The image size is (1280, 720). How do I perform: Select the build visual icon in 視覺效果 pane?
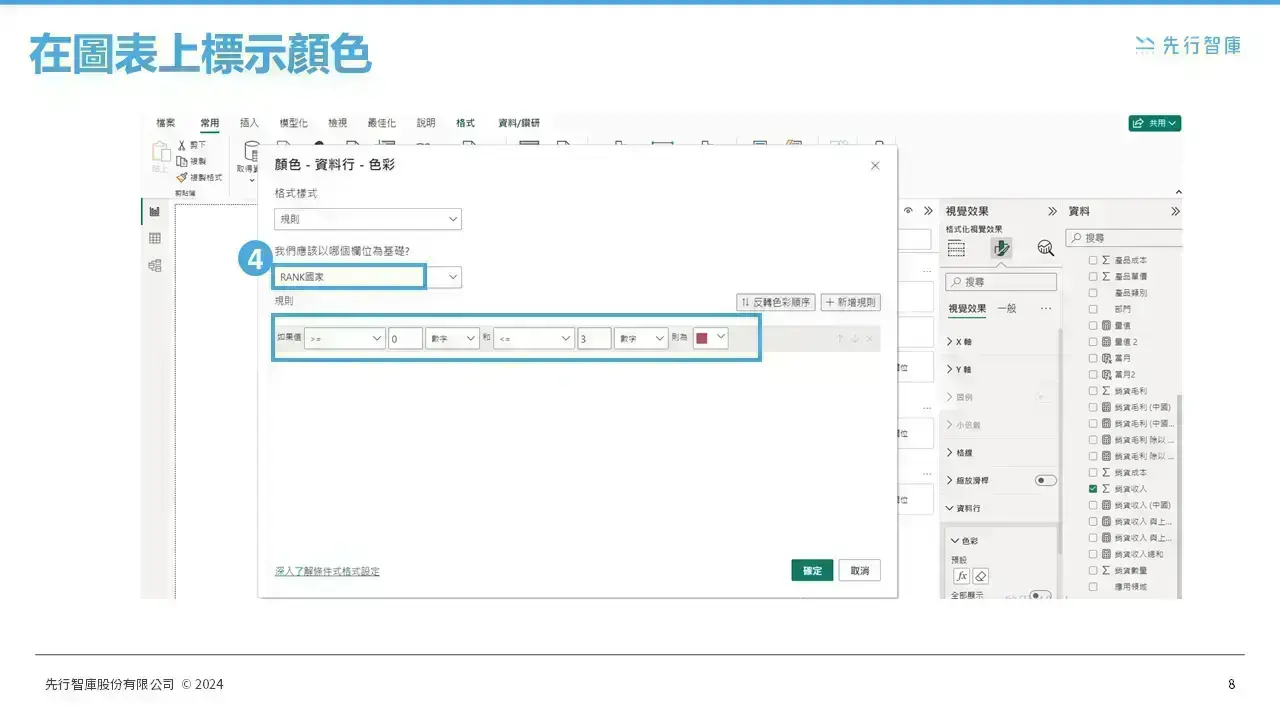pos(956,248)
